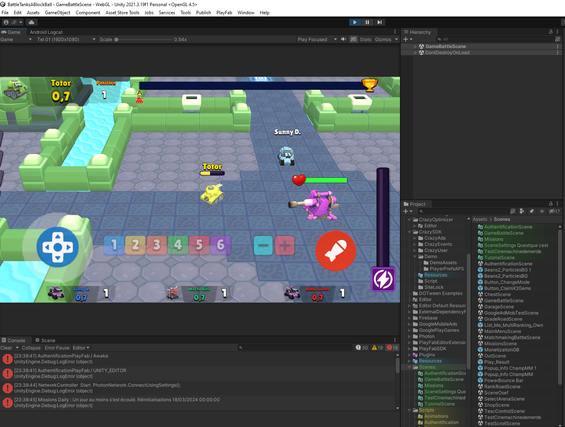Click the Project favorites star icon
The height and width of the screenshot is (427, 565).
coord(542,211)
